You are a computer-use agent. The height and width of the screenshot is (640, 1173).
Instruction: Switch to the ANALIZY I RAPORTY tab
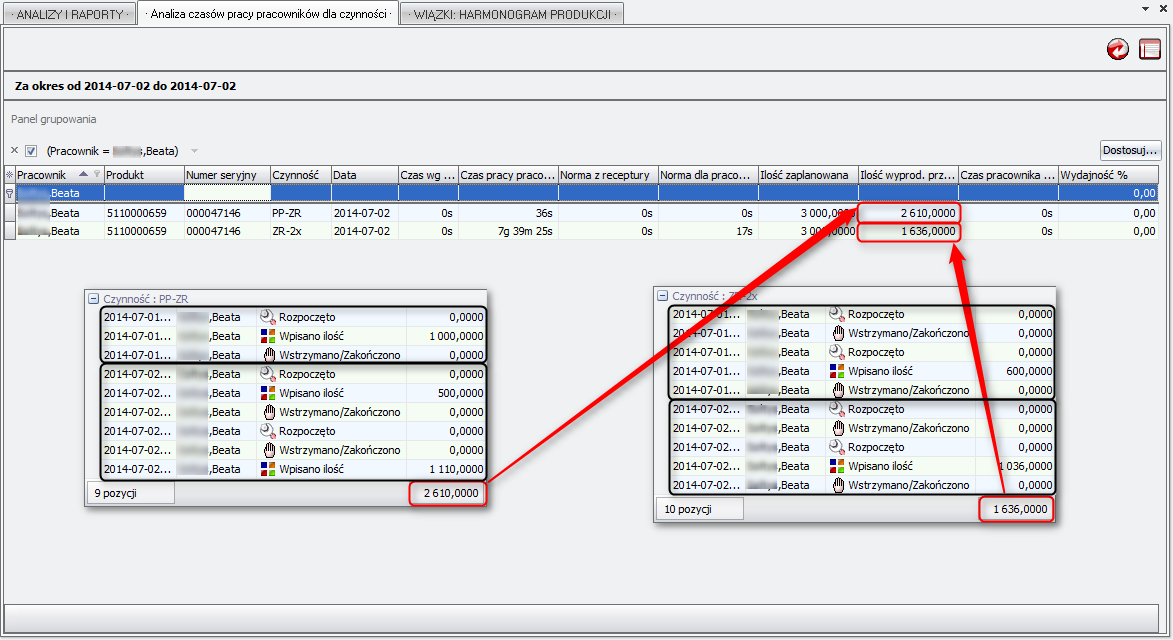pos(69,14)
